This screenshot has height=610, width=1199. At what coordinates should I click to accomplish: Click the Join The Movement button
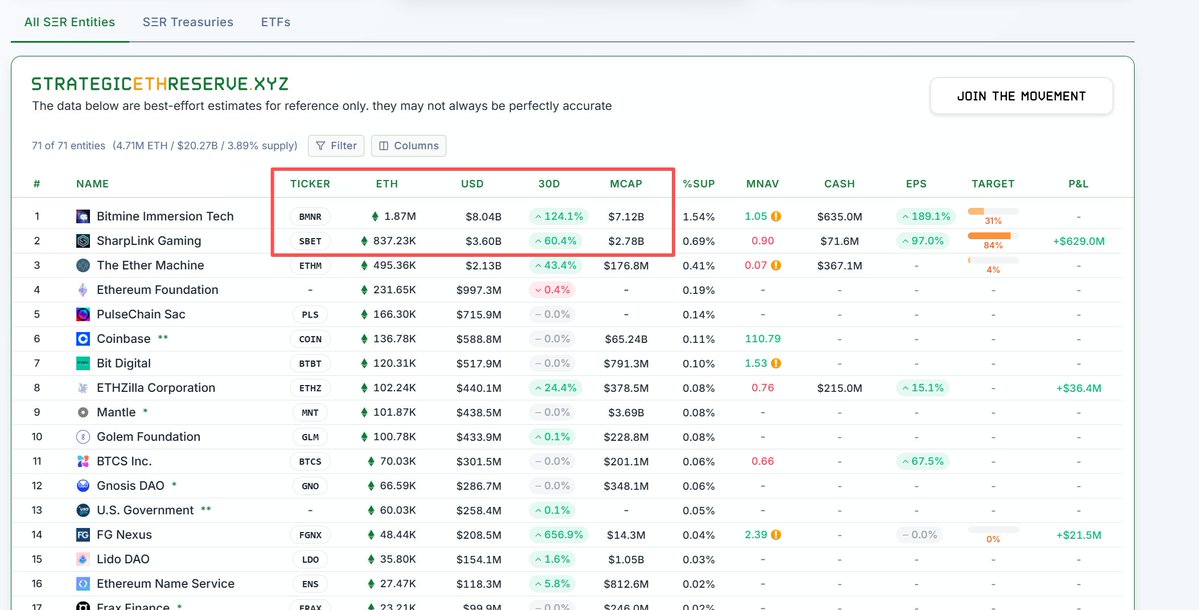tap(1022, 96)
